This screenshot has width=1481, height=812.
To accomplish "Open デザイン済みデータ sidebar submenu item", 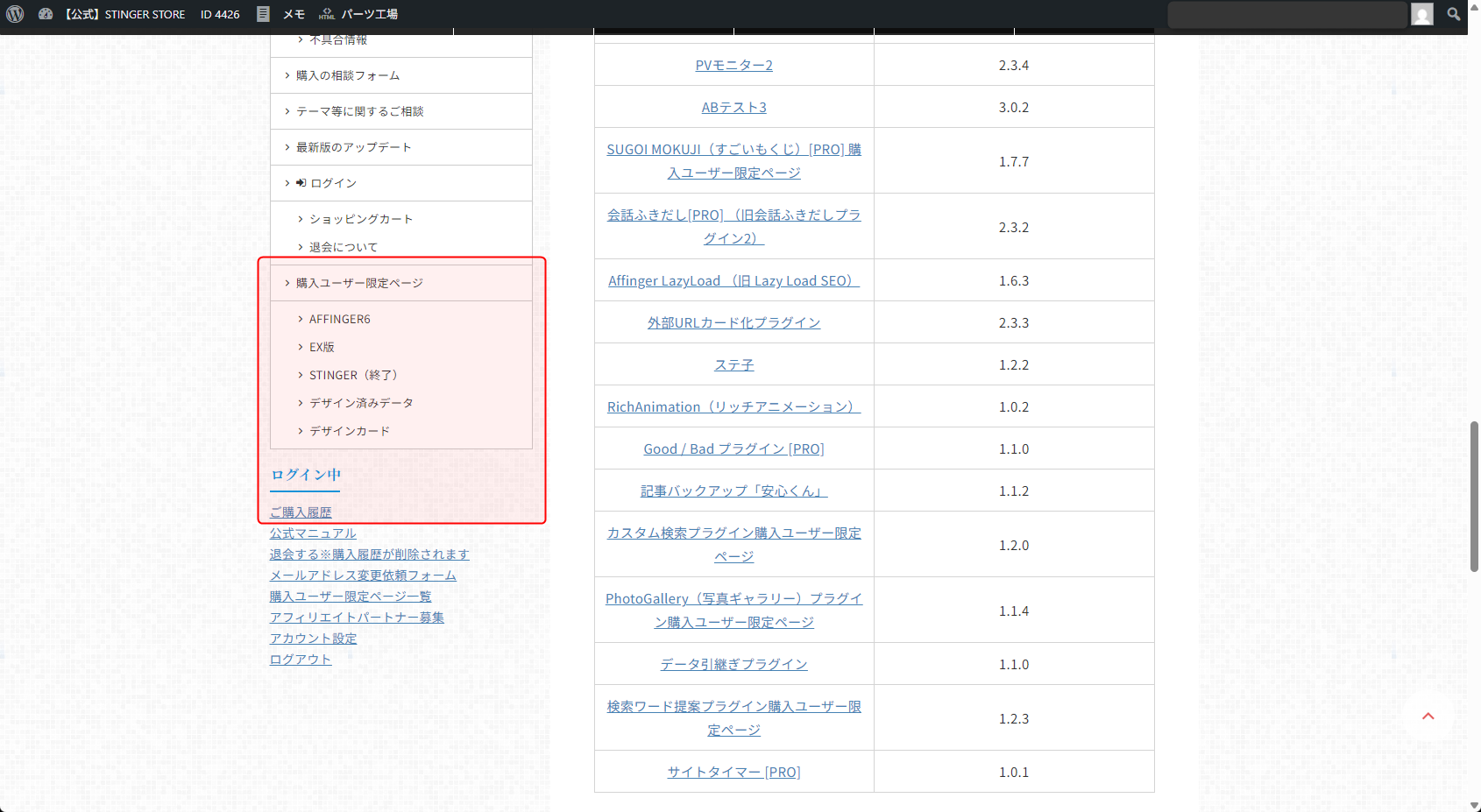I will pyautogui.click(x=361, y=403).
